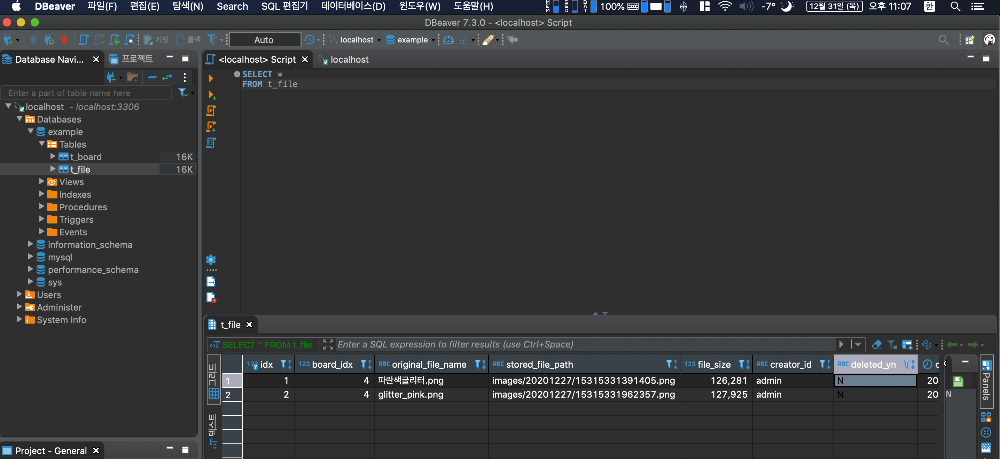Click the remove filters eraser icon
Screen dimensions: 1000x459
coord(876,344)
